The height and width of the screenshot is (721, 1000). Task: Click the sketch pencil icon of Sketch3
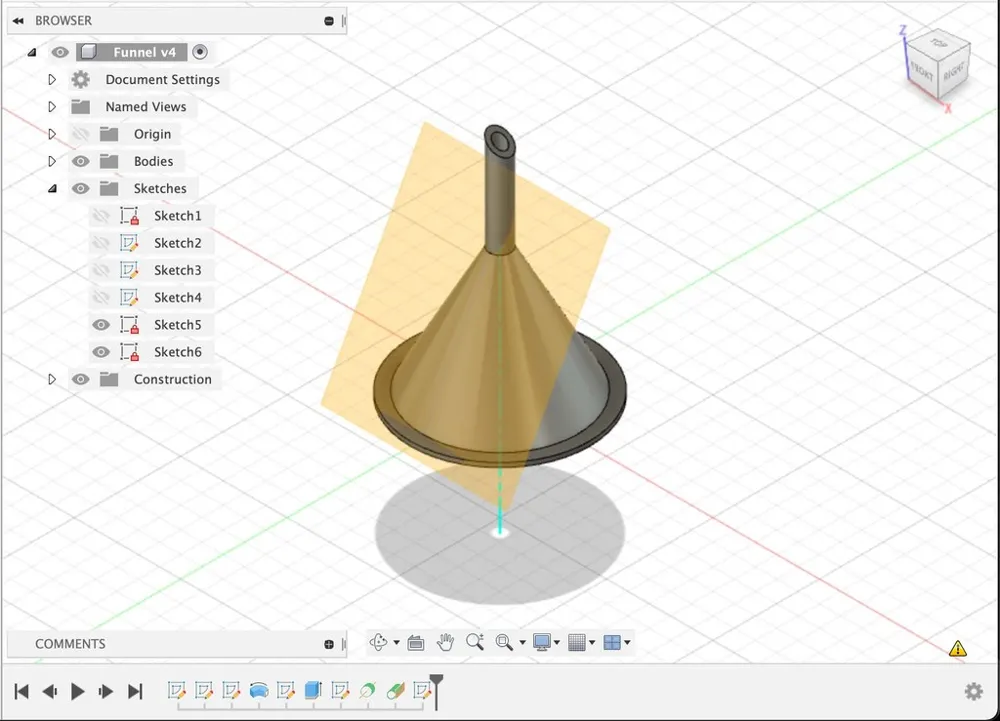click(129, 270)
